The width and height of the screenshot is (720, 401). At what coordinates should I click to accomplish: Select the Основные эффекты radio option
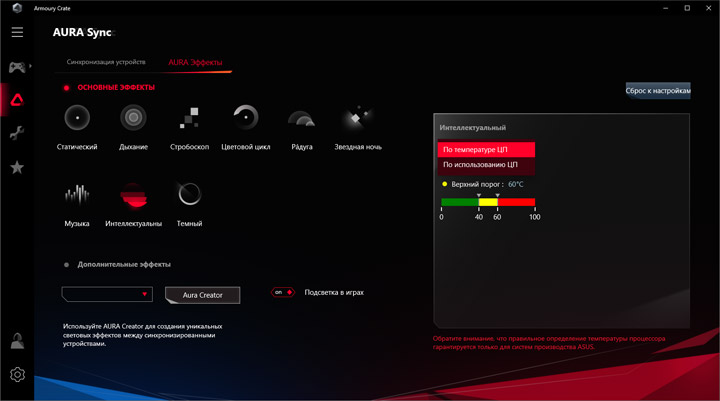(67, 88)
